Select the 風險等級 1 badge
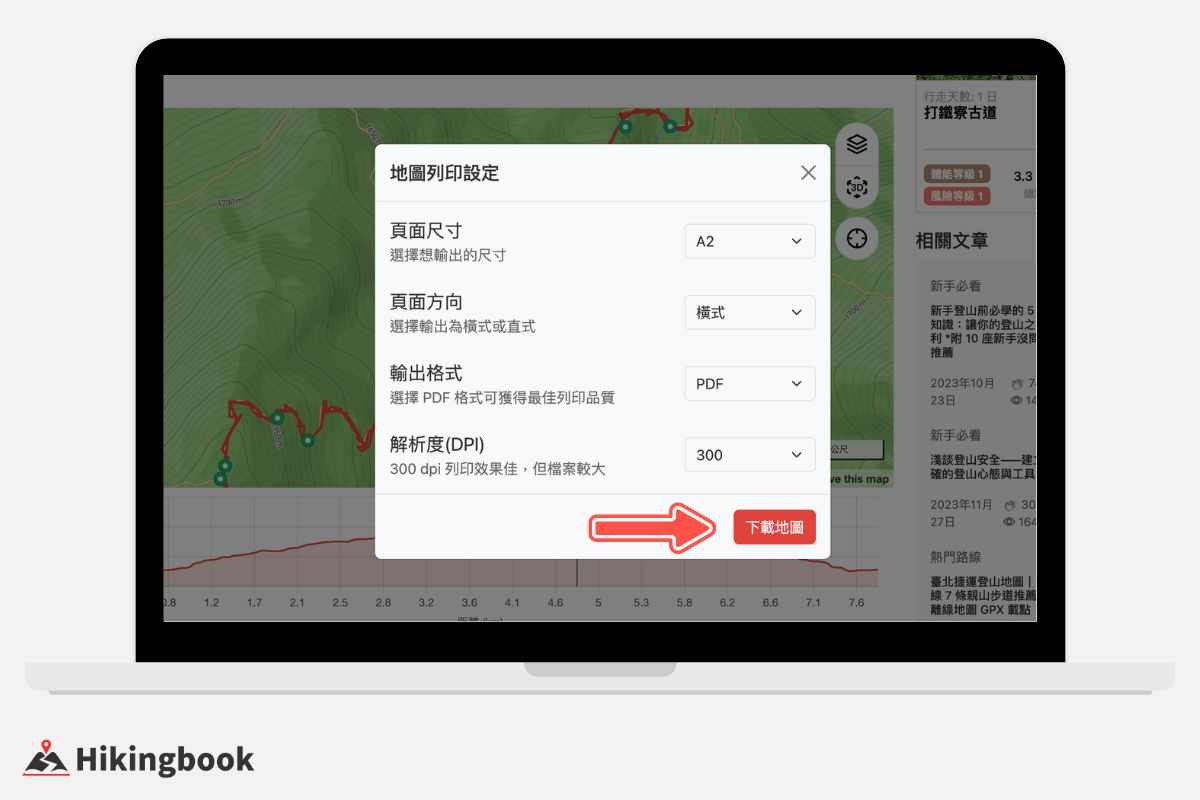This screenshot has width=1200, height=800. [x=957, y=196]
